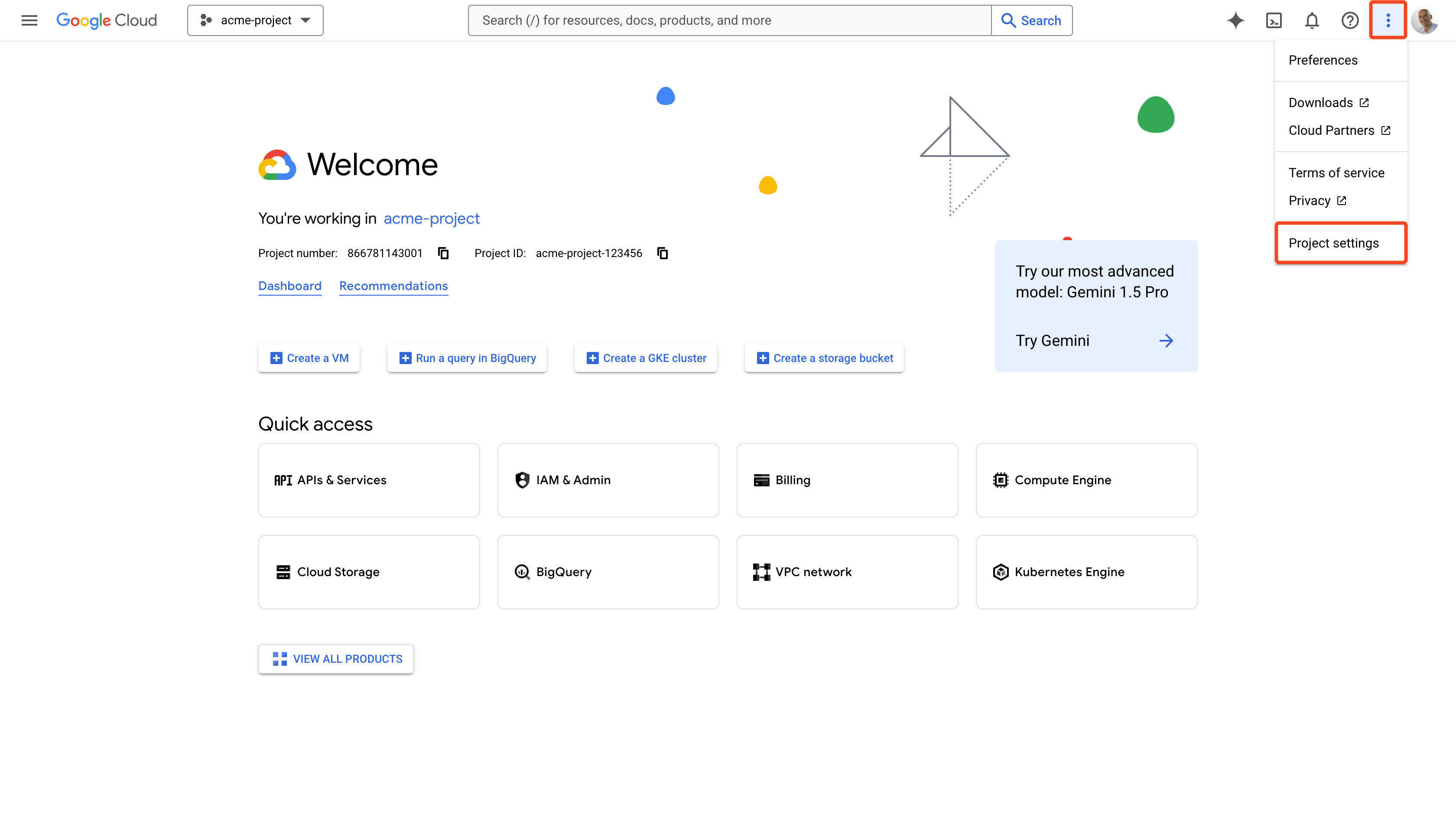Open the user account avatar

[1425, 21]
